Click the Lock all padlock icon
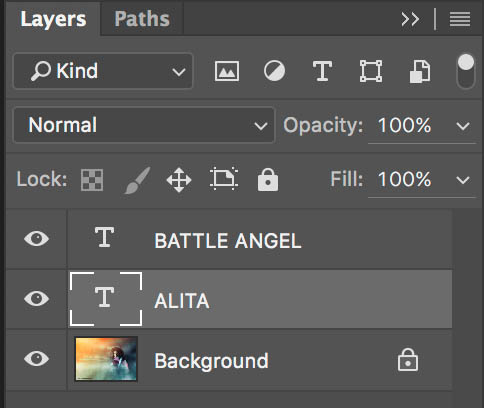 (x=268, y=180)
